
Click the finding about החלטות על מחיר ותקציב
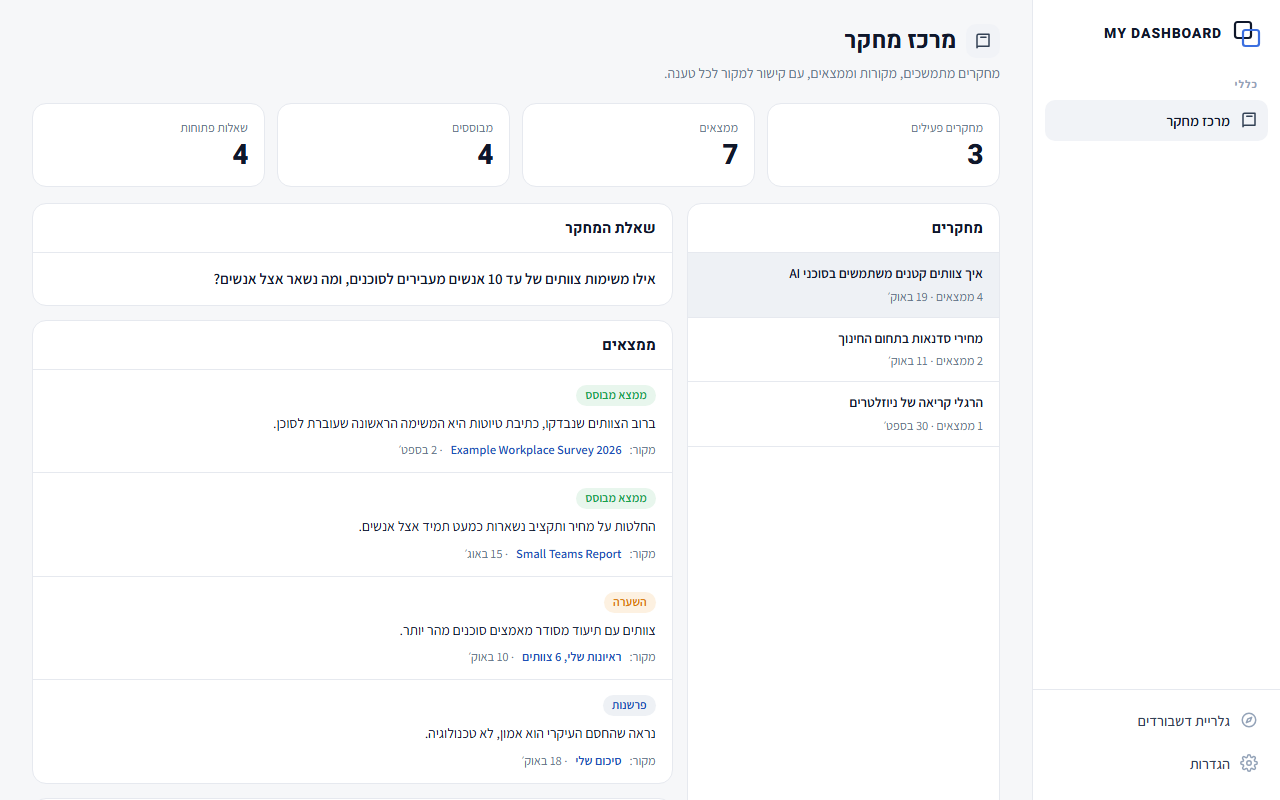click(x=507, y=527)
